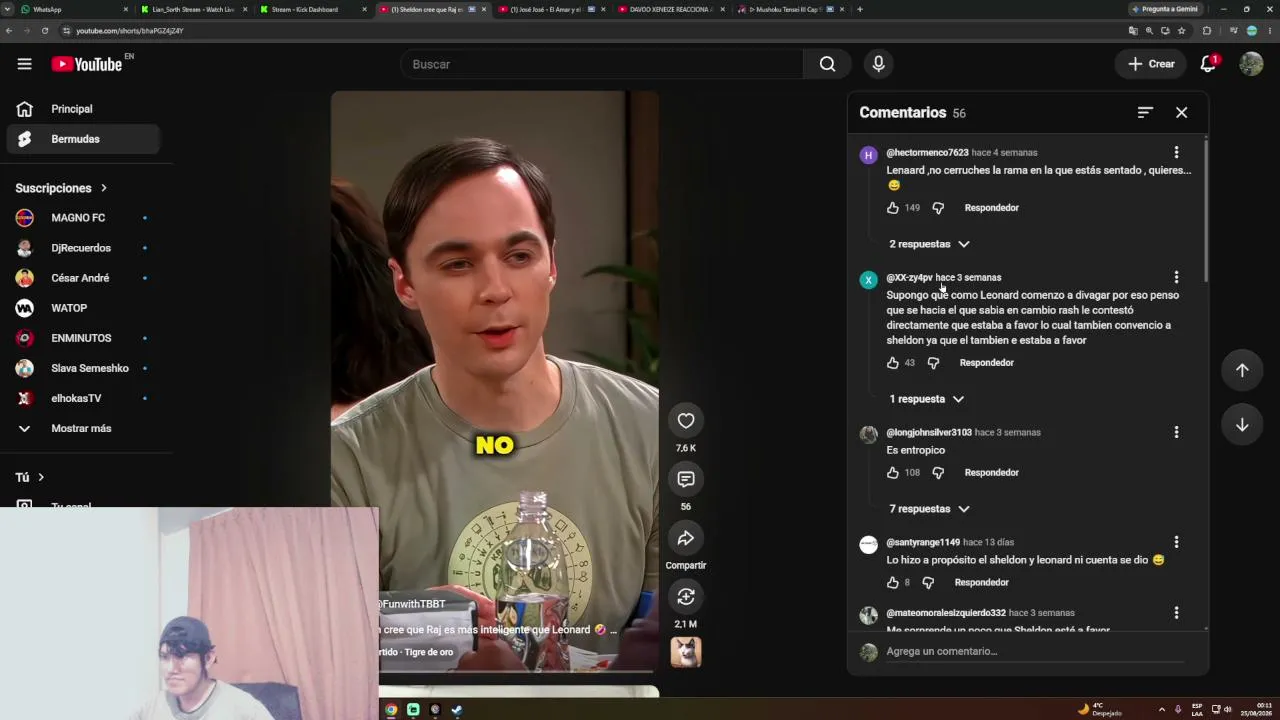
Task: Expand '7 respuestas' replies
Action: 929,509
